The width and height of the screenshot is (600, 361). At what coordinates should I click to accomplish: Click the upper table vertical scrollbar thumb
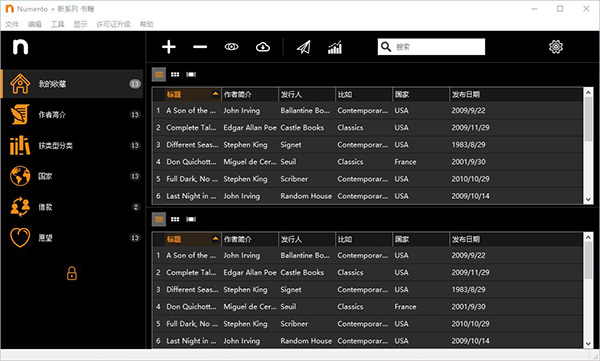[588, 119]
